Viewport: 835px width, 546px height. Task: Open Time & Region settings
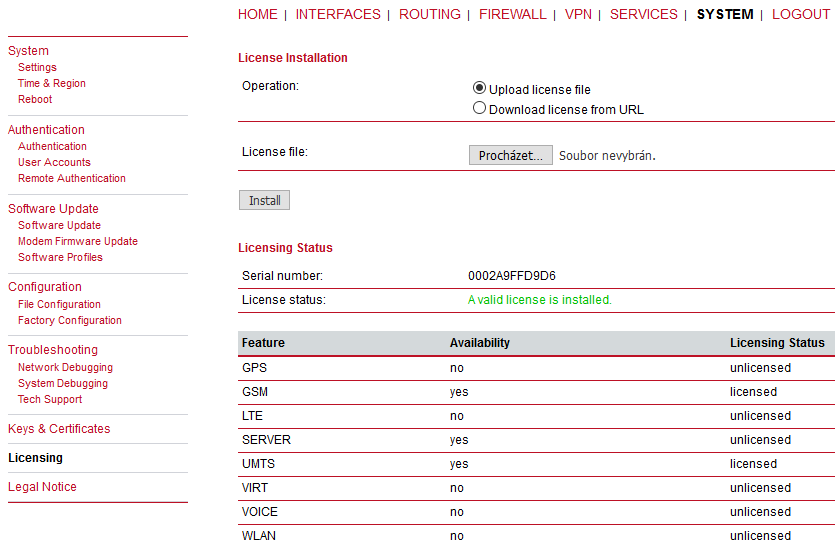tap(52, 83)
